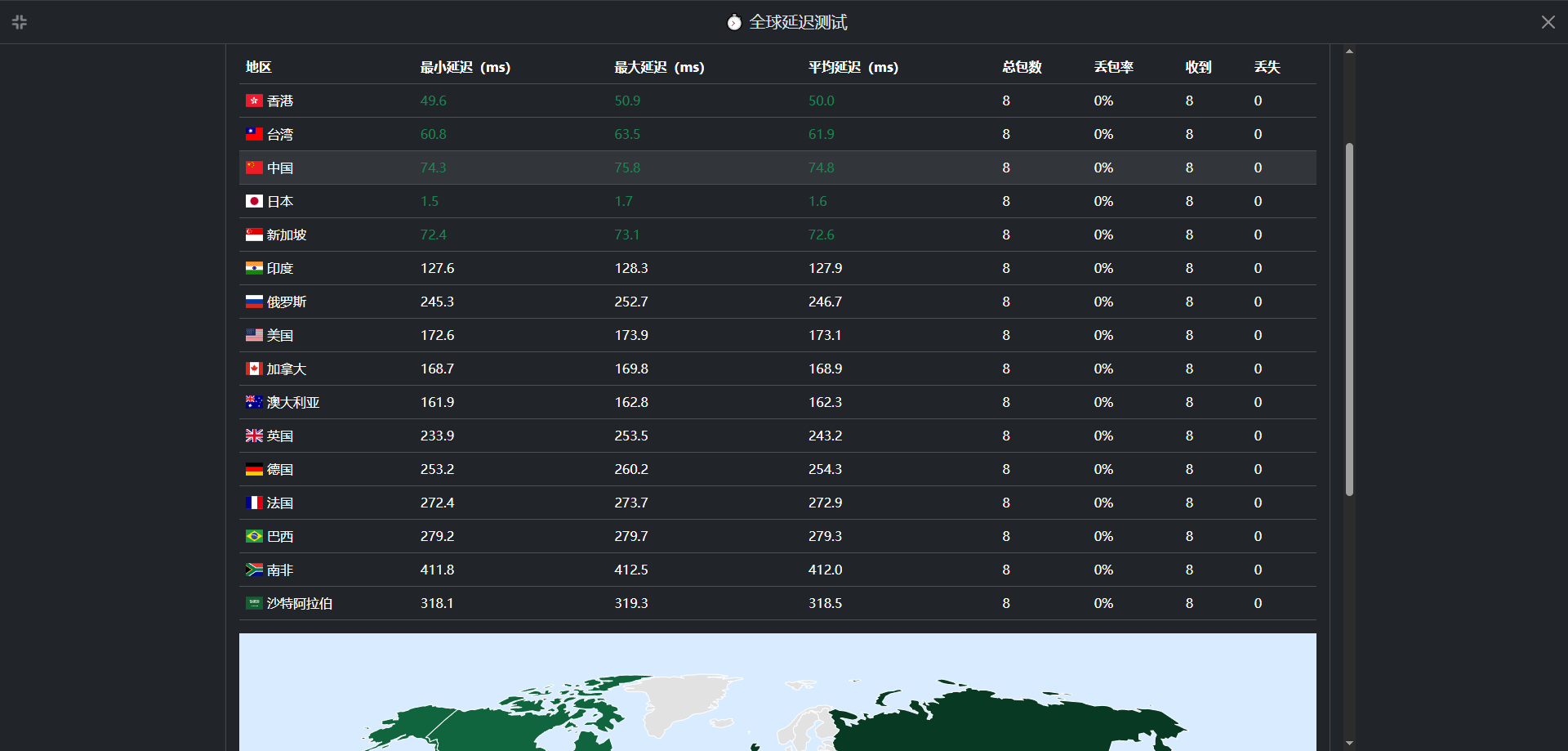Click the 平均延迟 (ms) column header

click(853, 67)
